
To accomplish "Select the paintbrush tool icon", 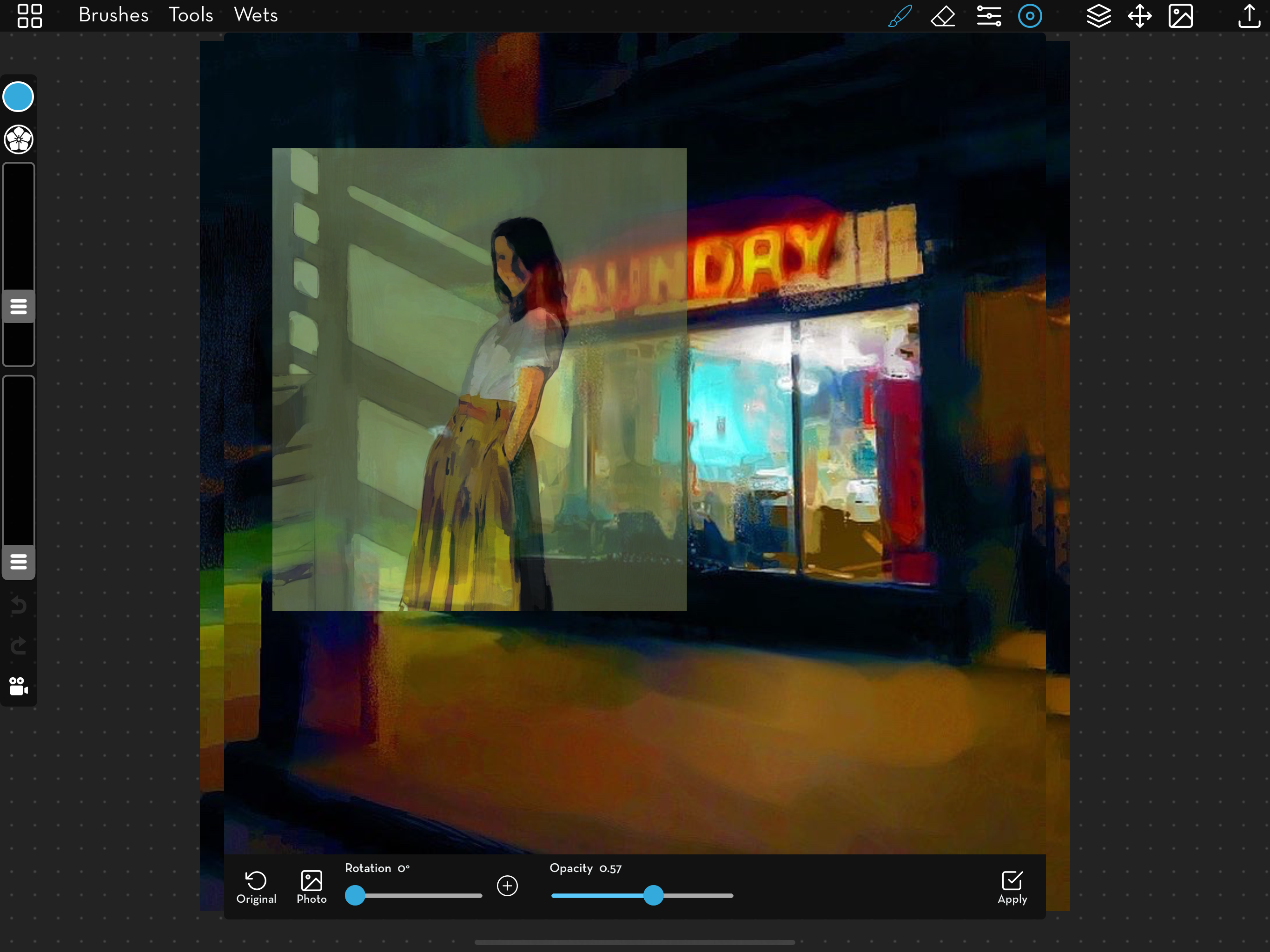I will (x=900, y=15).
